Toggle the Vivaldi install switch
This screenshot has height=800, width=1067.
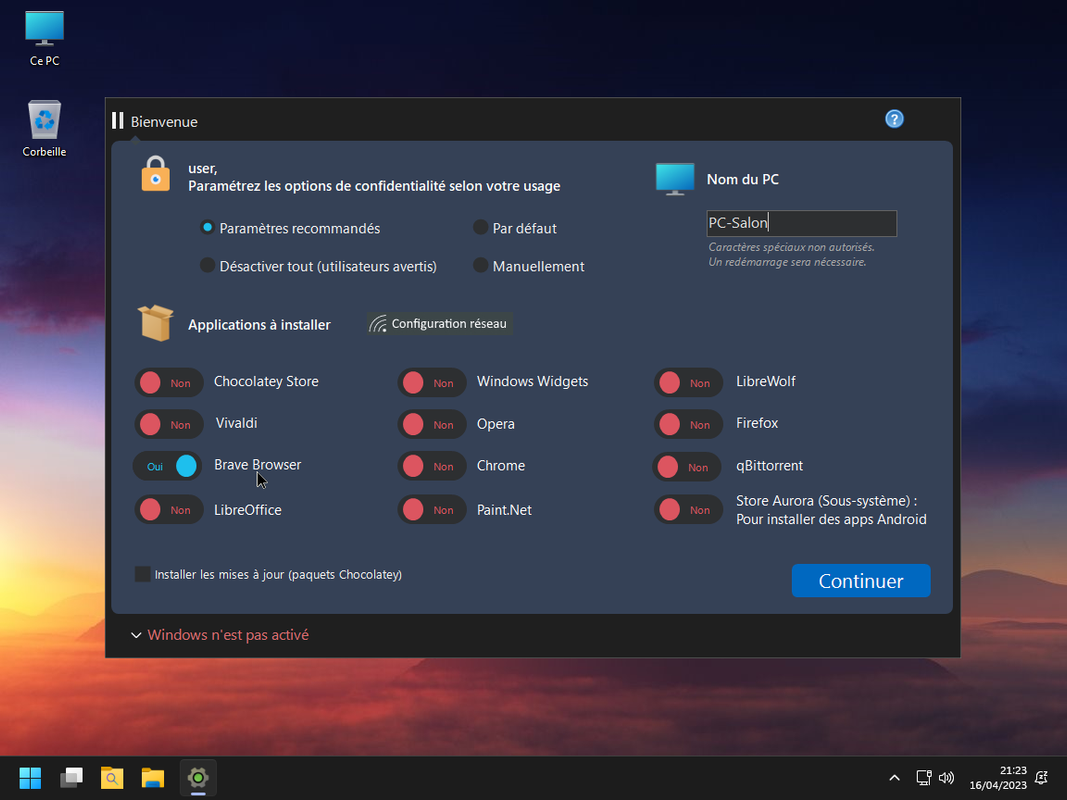tap(169, 424)
